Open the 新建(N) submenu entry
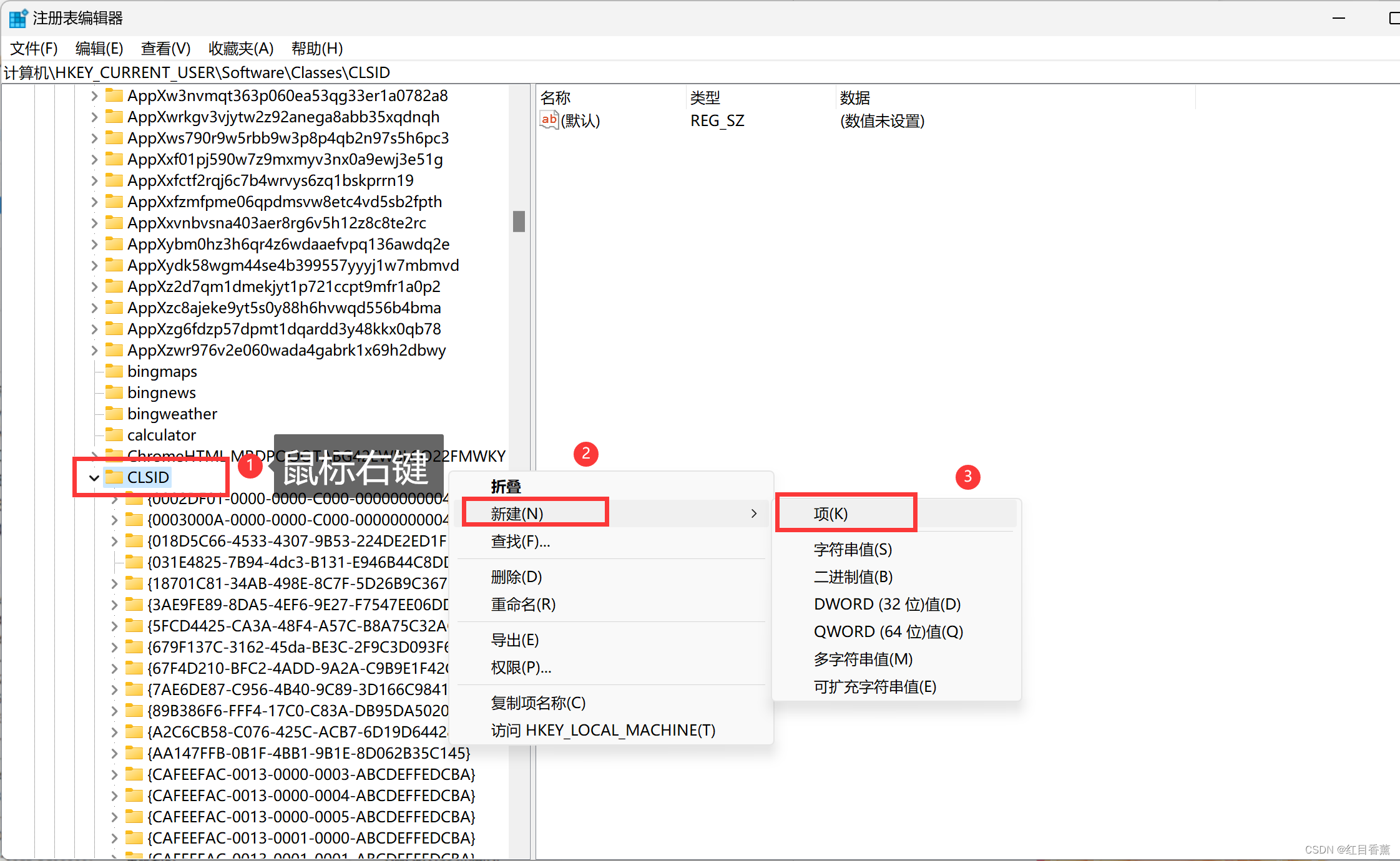This screenshot has width=1400, height=861. 517,513
